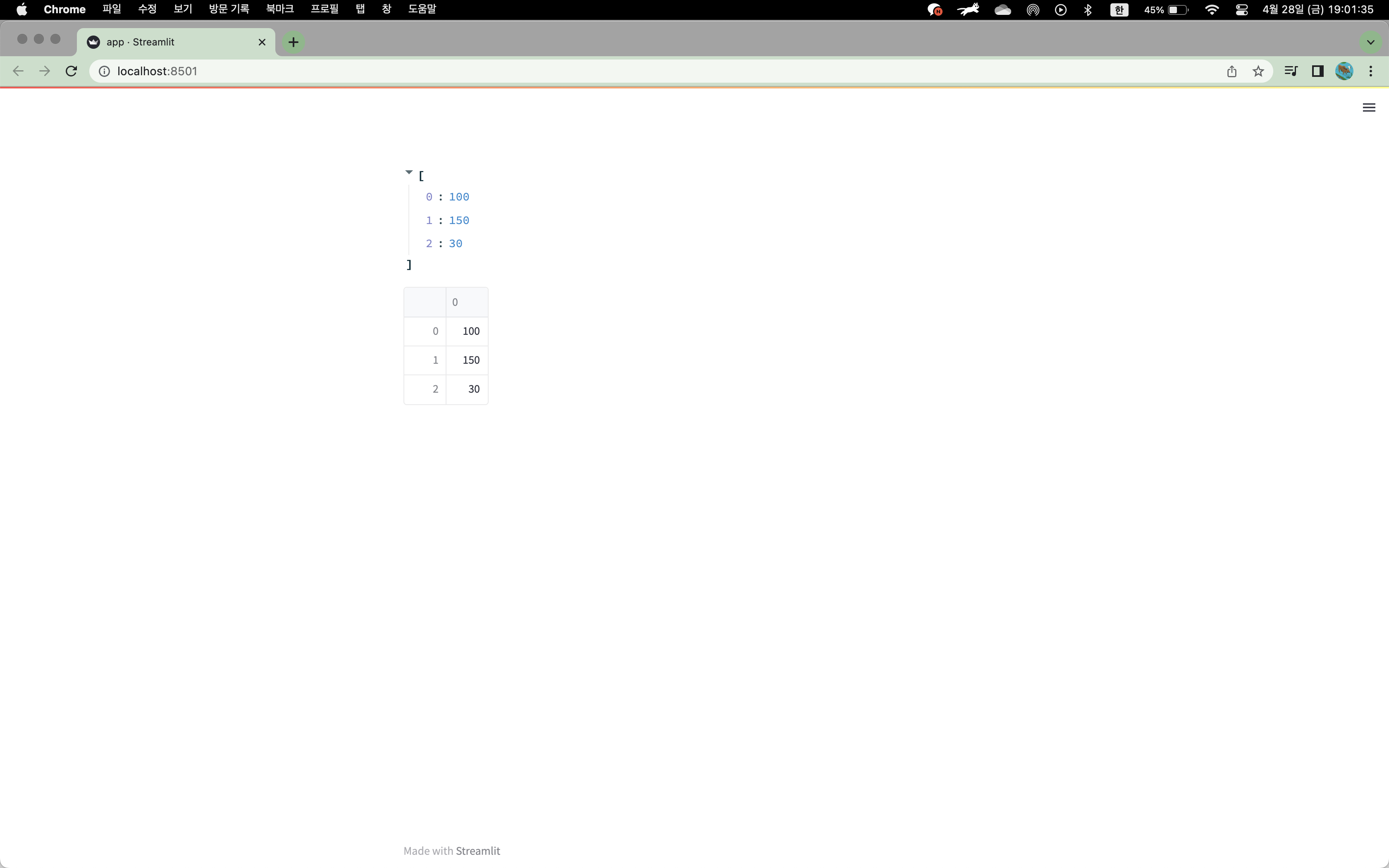Open a new browser tab
Image resolution: width=1389 pixels, height=868 pixels.
[293, 42]
